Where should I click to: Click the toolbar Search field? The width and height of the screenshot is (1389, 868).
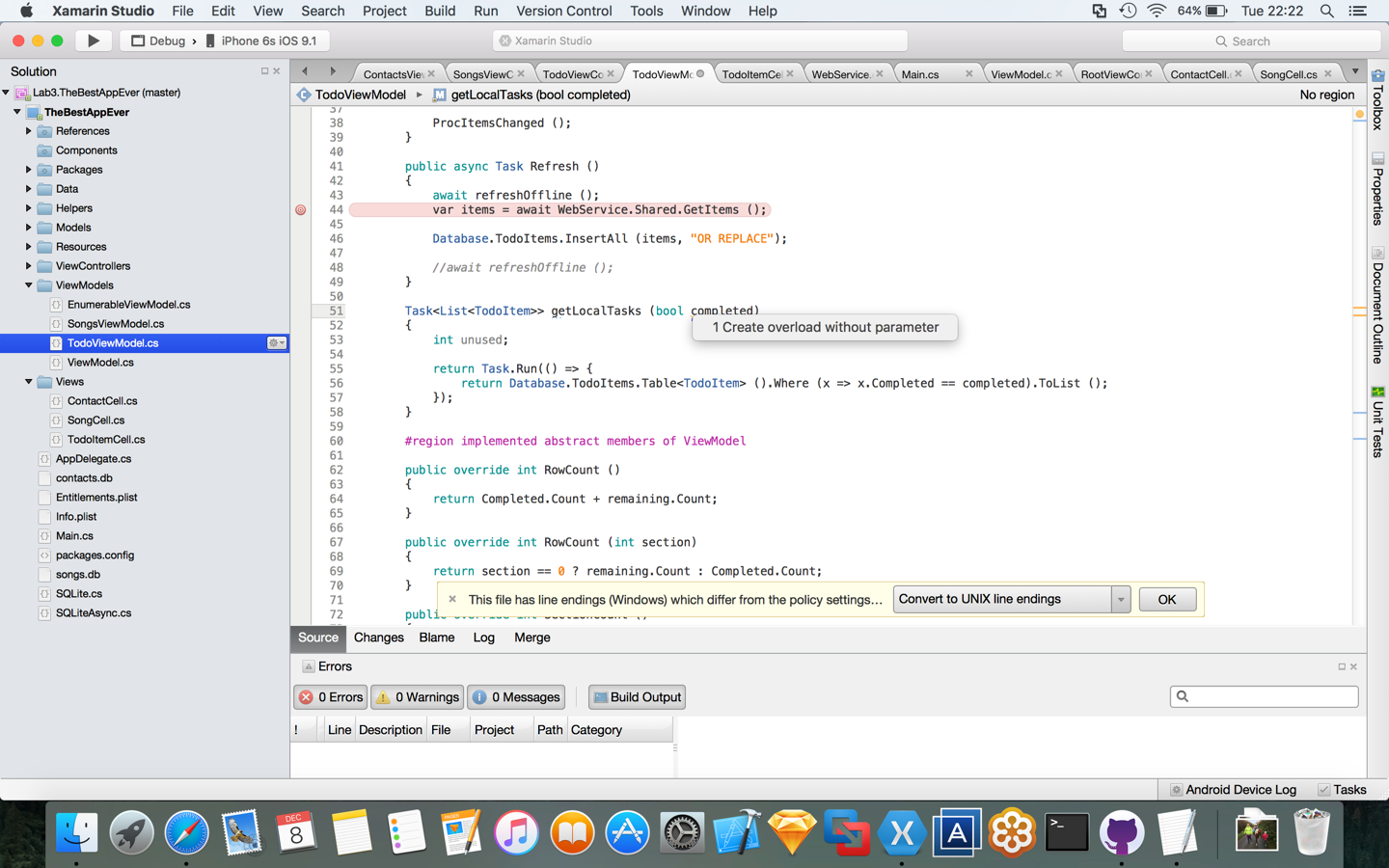[x=1251, y=41]
